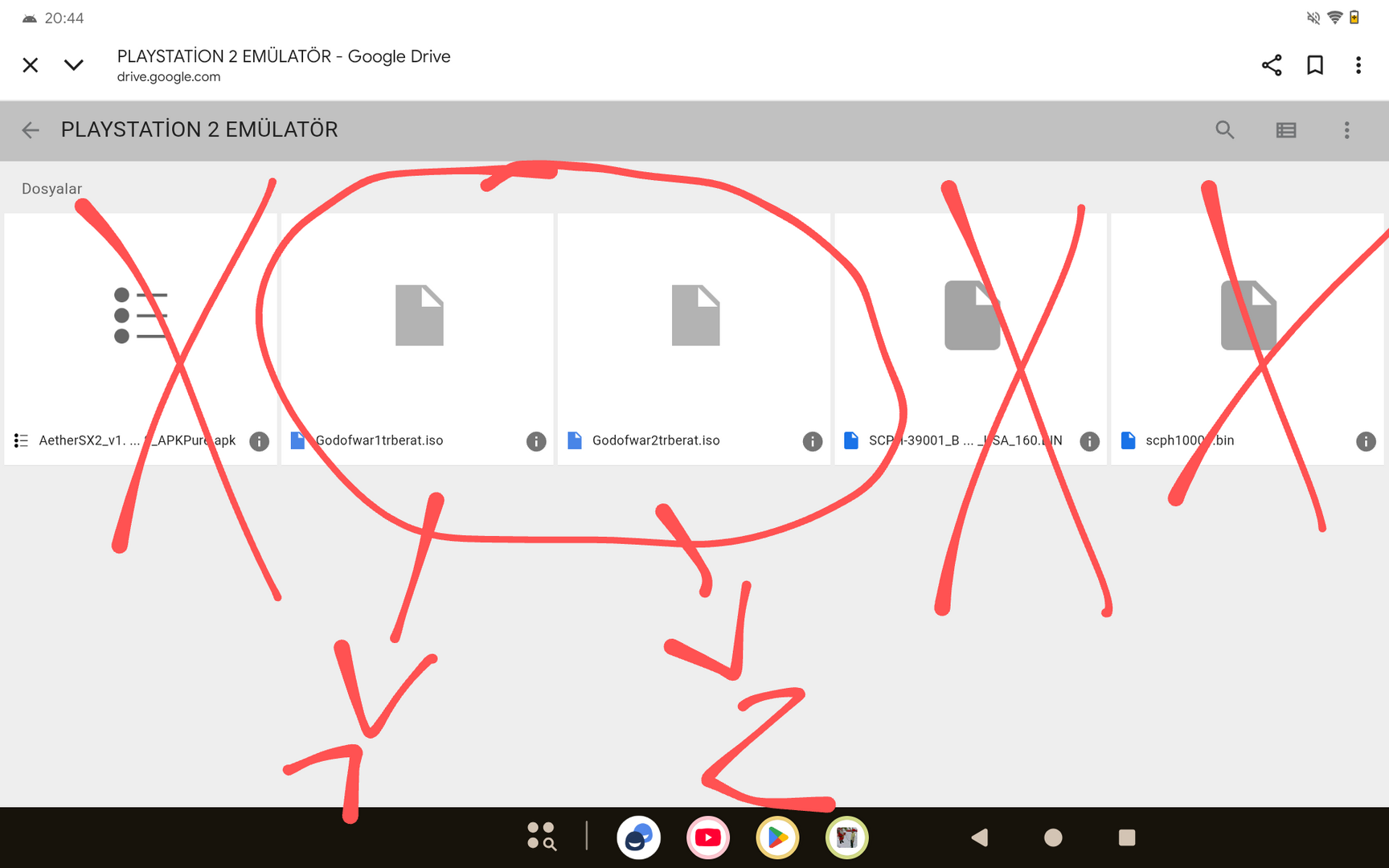The image size is (1389, 868).
Task: Click the blue file icon beside scph10000.bin
Action: (1128, 440)
